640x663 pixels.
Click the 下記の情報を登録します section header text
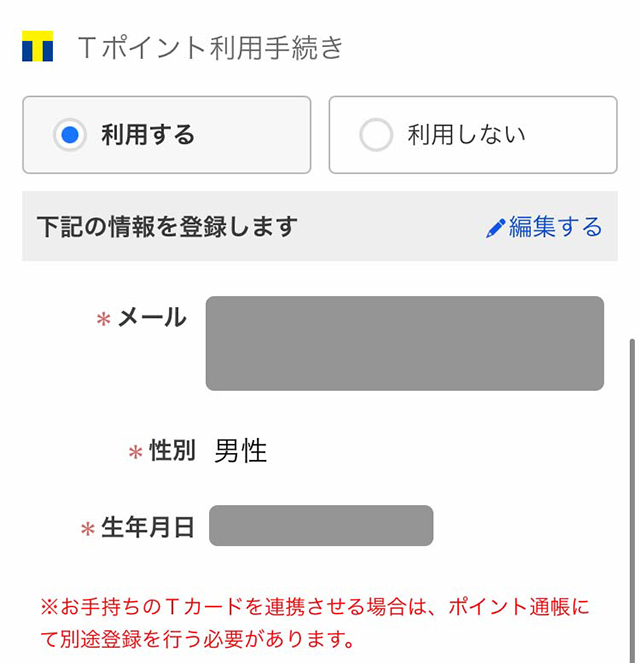tap(167, 227)
